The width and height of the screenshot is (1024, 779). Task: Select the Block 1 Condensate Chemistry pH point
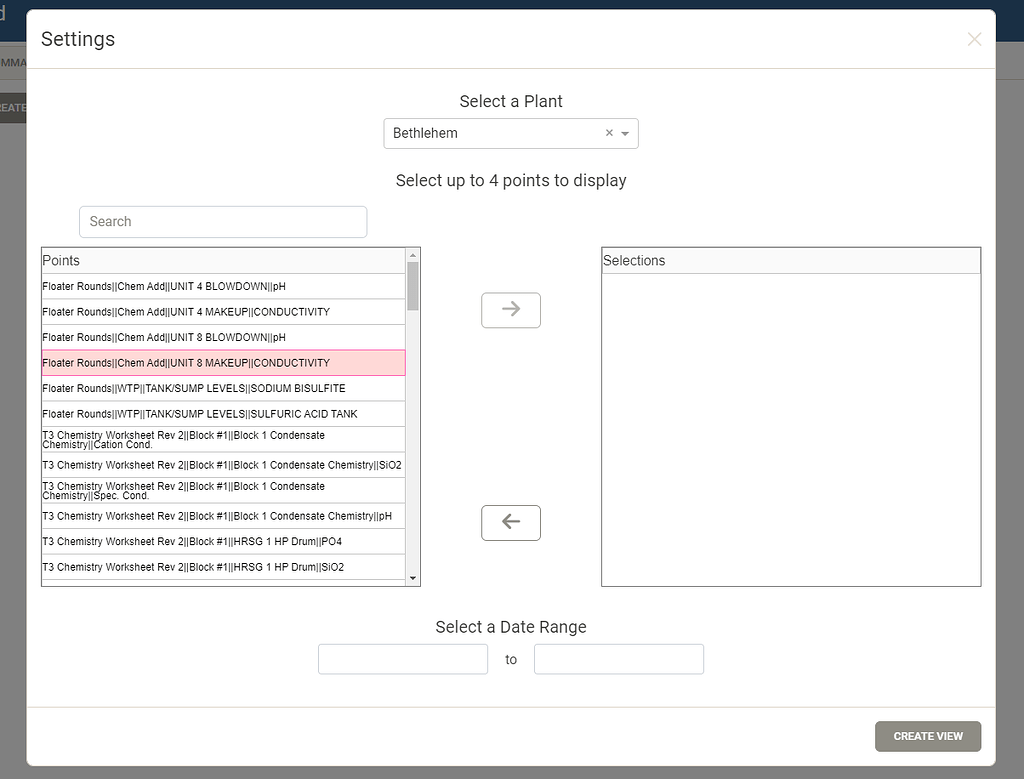[200, 515]
